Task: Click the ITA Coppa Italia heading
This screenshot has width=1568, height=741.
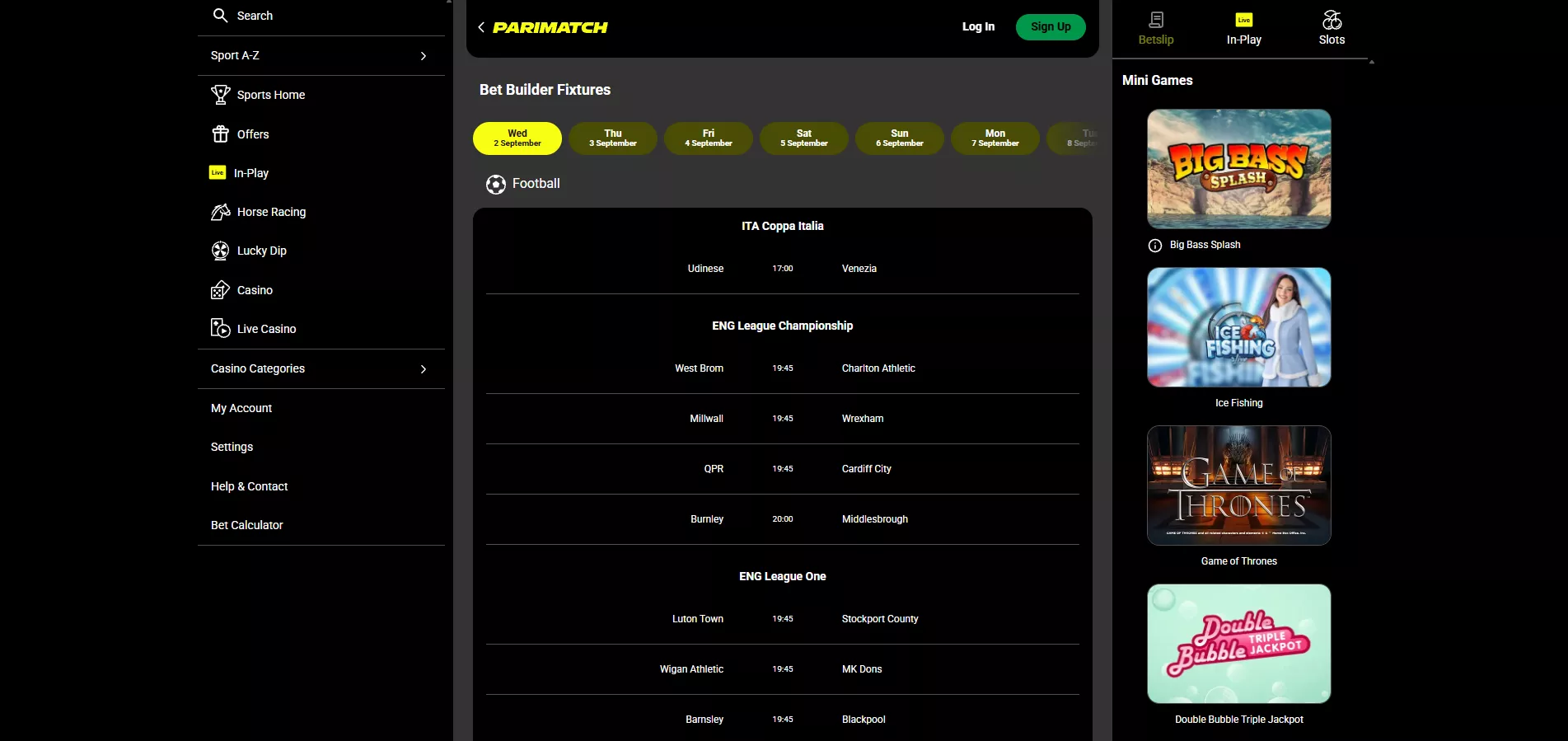Action: coord(783,226)
